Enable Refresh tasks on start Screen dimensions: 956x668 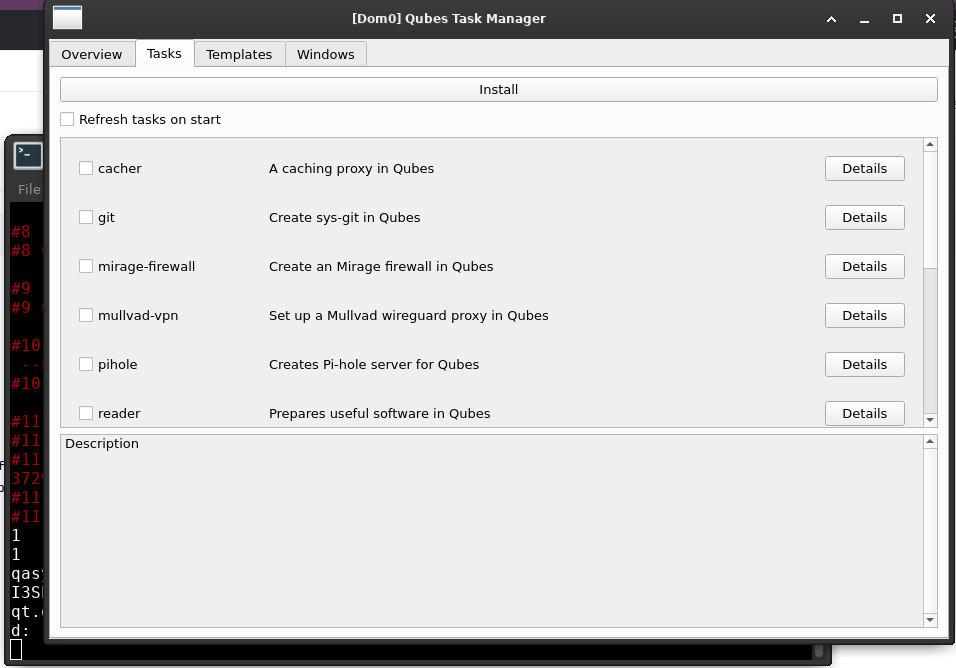pyautogui.click(x=67, y=118)
